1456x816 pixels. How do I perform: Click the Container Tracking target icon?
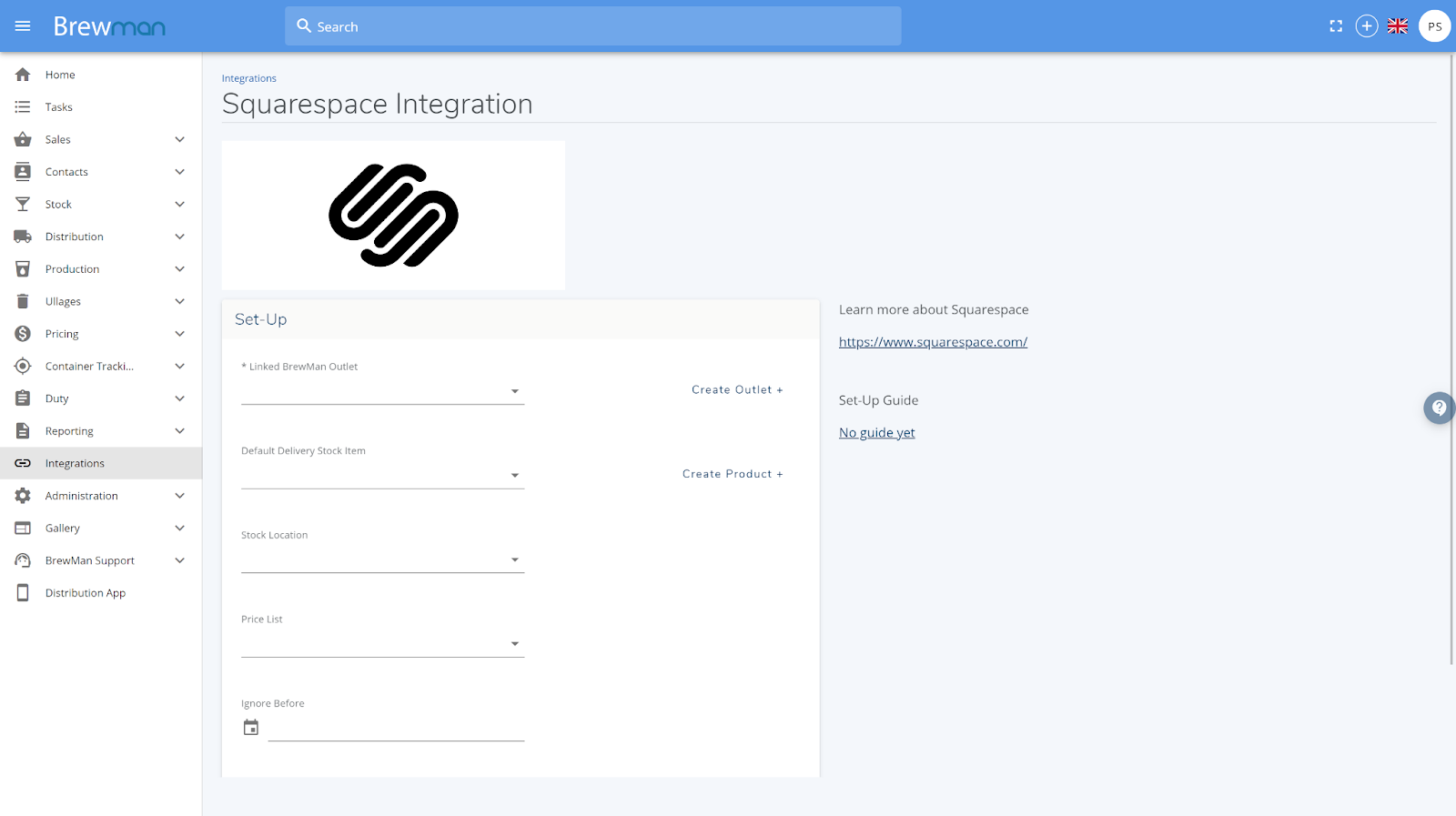pyautogui.click(x=23, y=366)
